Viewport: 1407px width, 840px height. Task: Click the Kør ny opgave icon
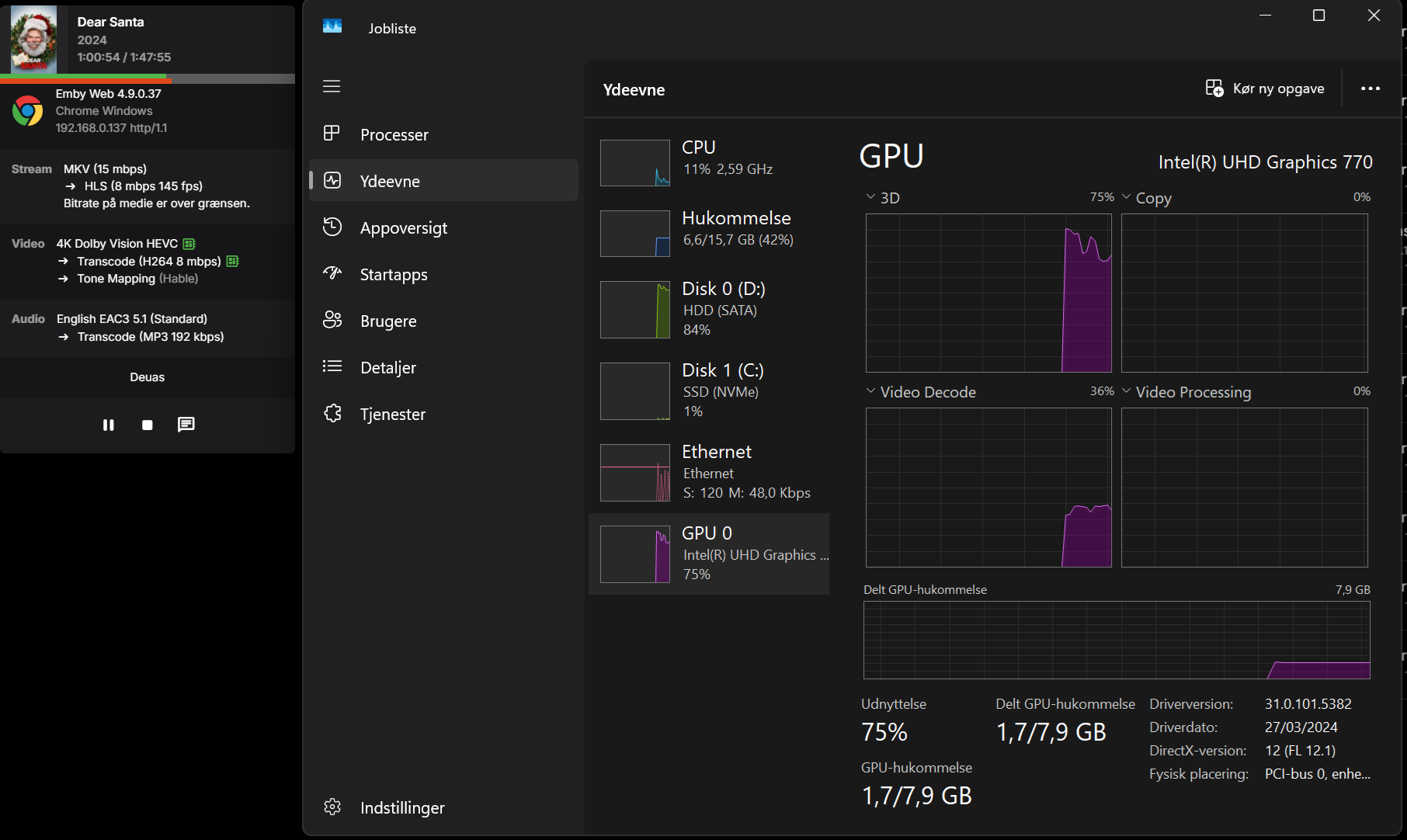(x=1214, y=89)
